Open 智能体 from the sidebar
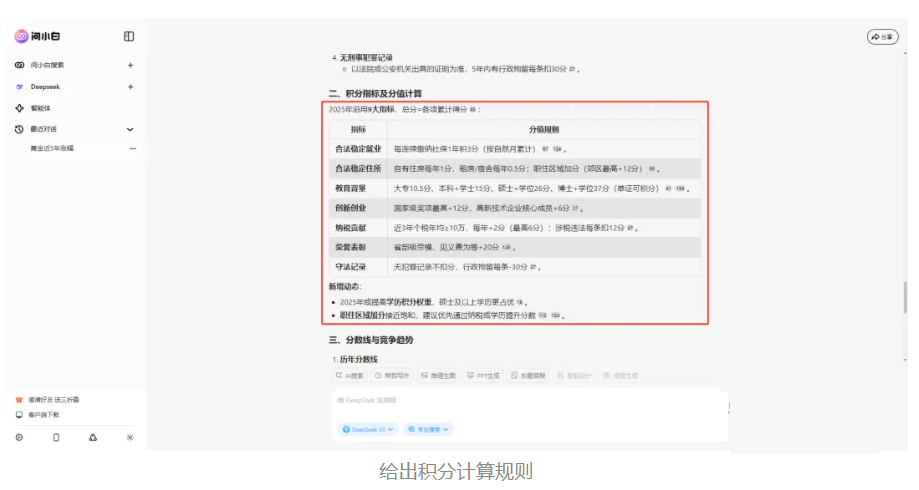The height and width of the screenshot is (490, 919). (40, 108)
